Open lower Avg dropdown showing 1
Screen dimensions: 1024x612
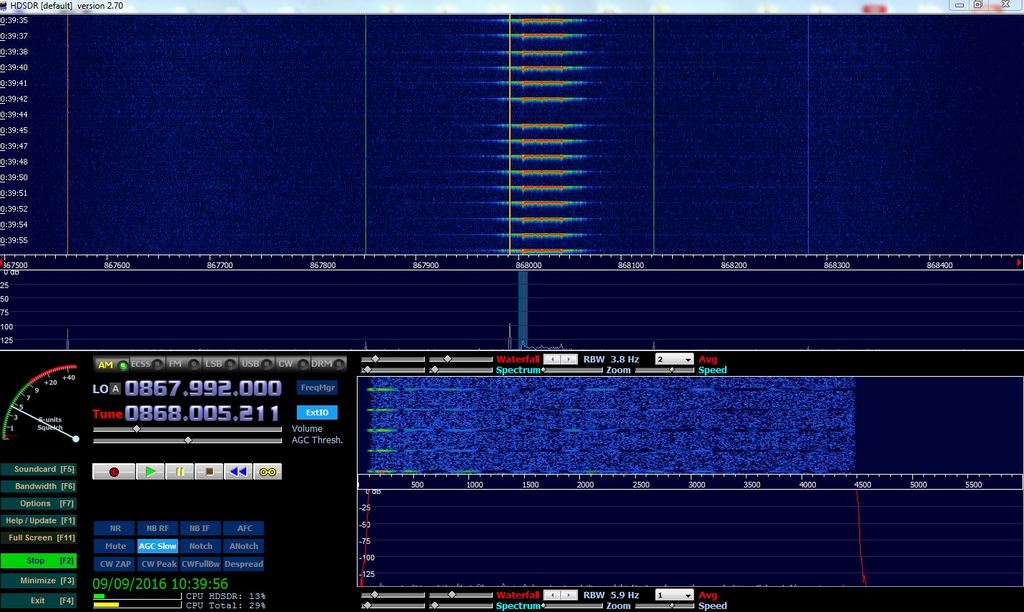tap(672, 595)
